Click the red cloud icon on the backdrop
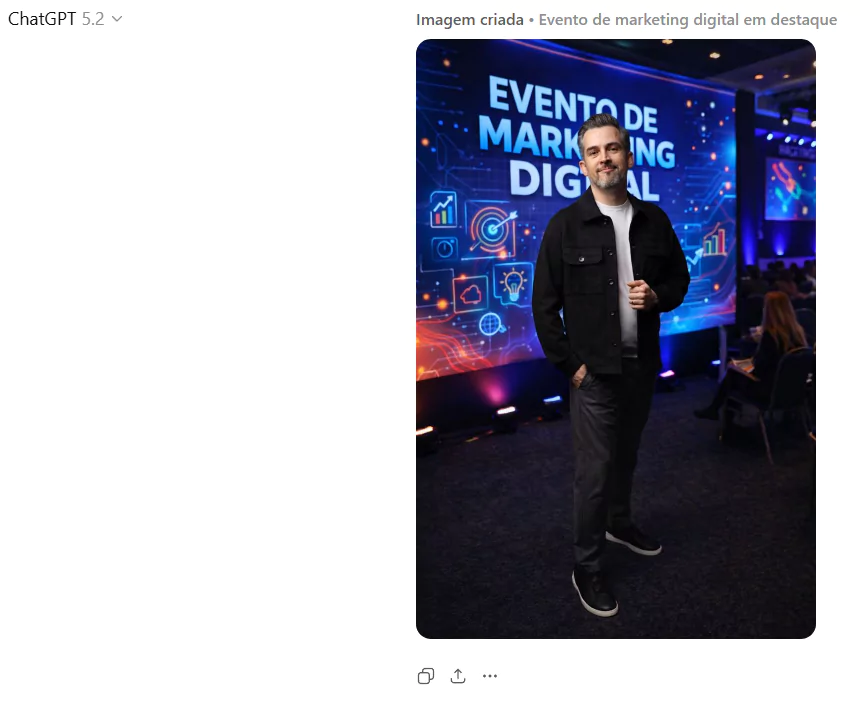The width and height of the screenshot is (860, 704). [471, 294]
